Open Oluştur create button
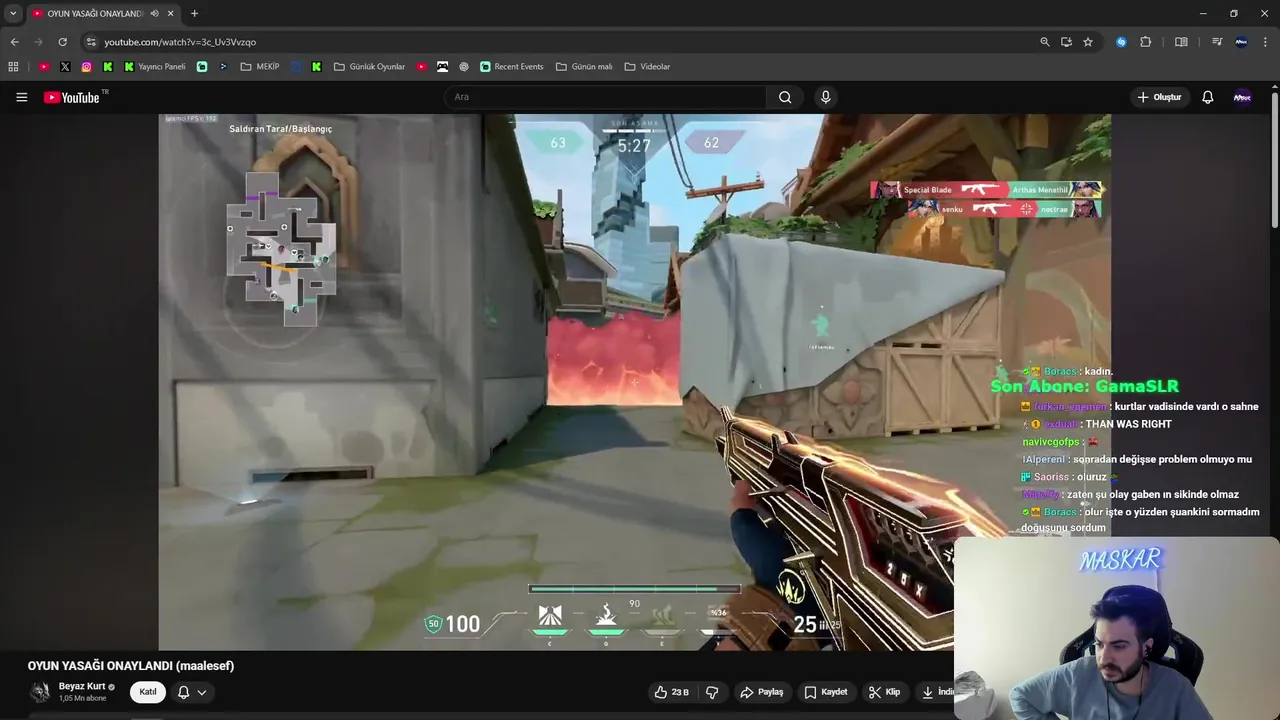Image resolution: width=1280 pixels, height=720 pixels. click(x=1160, y=97)
